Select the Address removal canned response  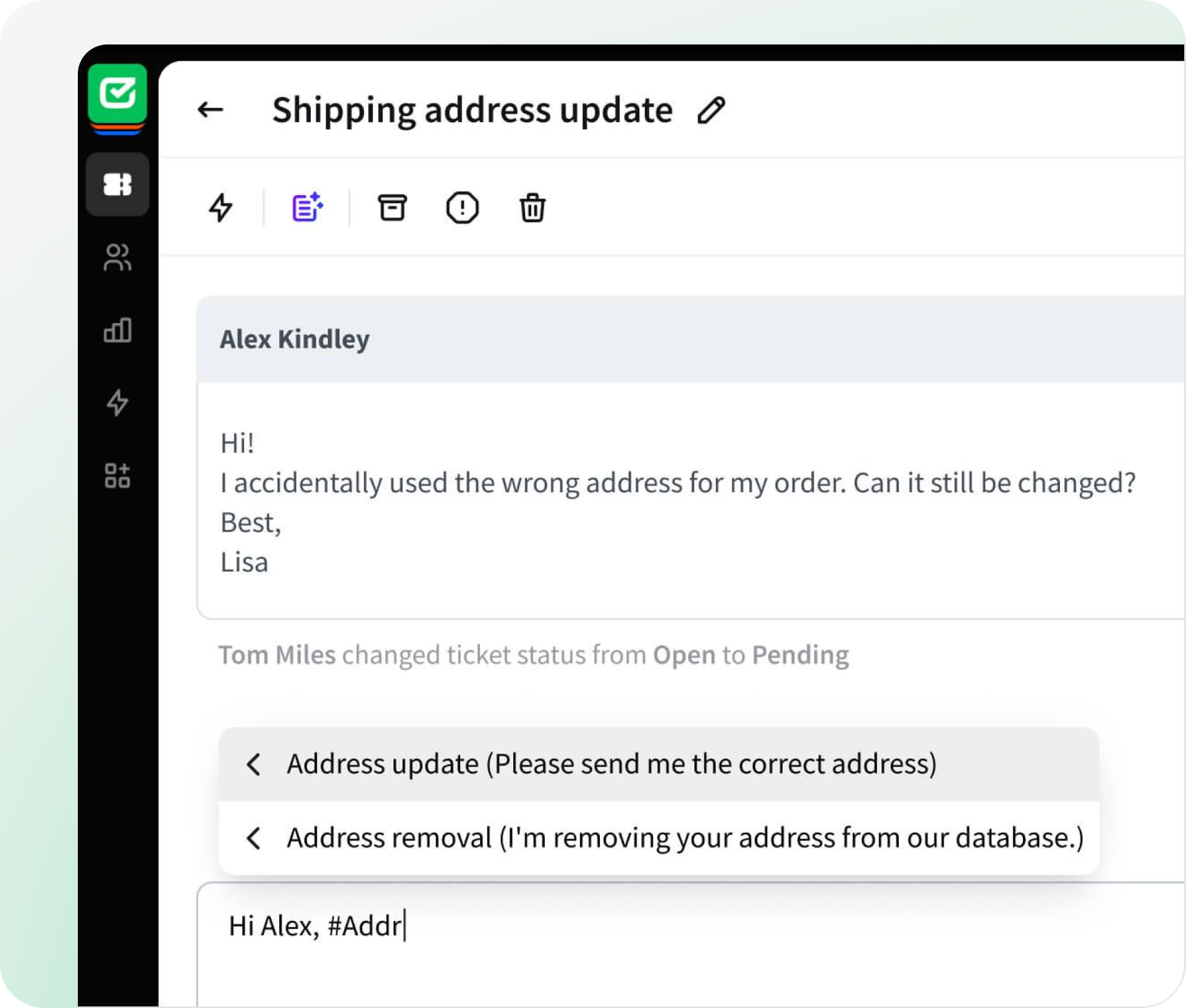659,838
